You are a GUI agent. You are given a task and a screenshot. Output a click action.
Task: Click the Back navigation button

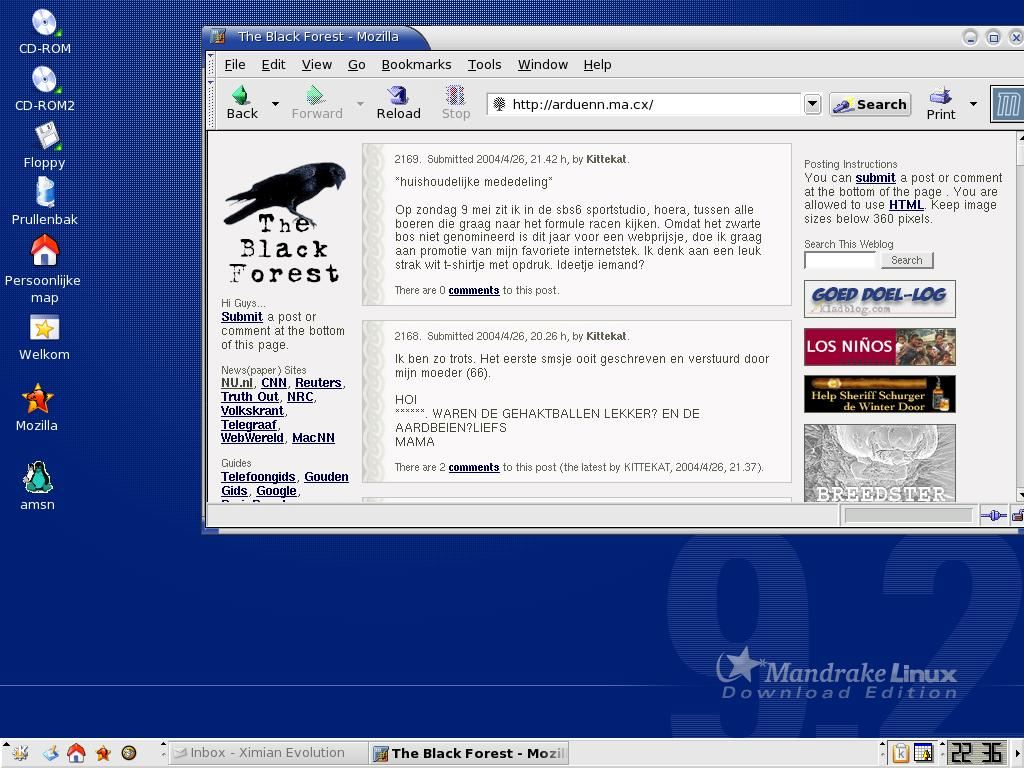tap(242, 103)
